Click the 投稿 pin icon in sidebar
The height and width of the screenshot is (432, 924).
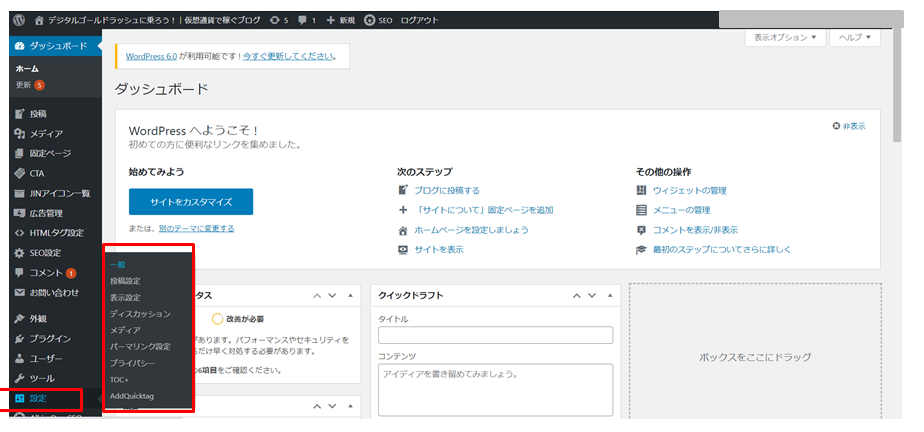(19, 114)
